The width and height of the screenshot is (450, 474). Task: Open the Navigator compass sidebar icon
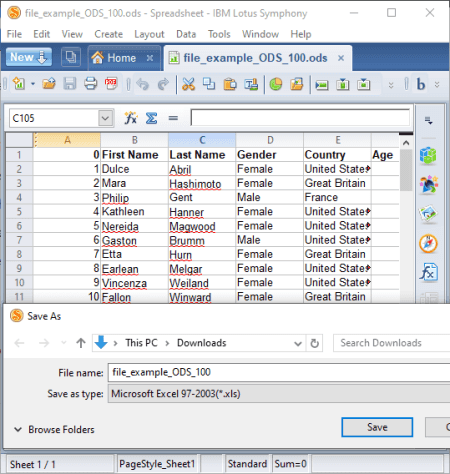(428, 243)
